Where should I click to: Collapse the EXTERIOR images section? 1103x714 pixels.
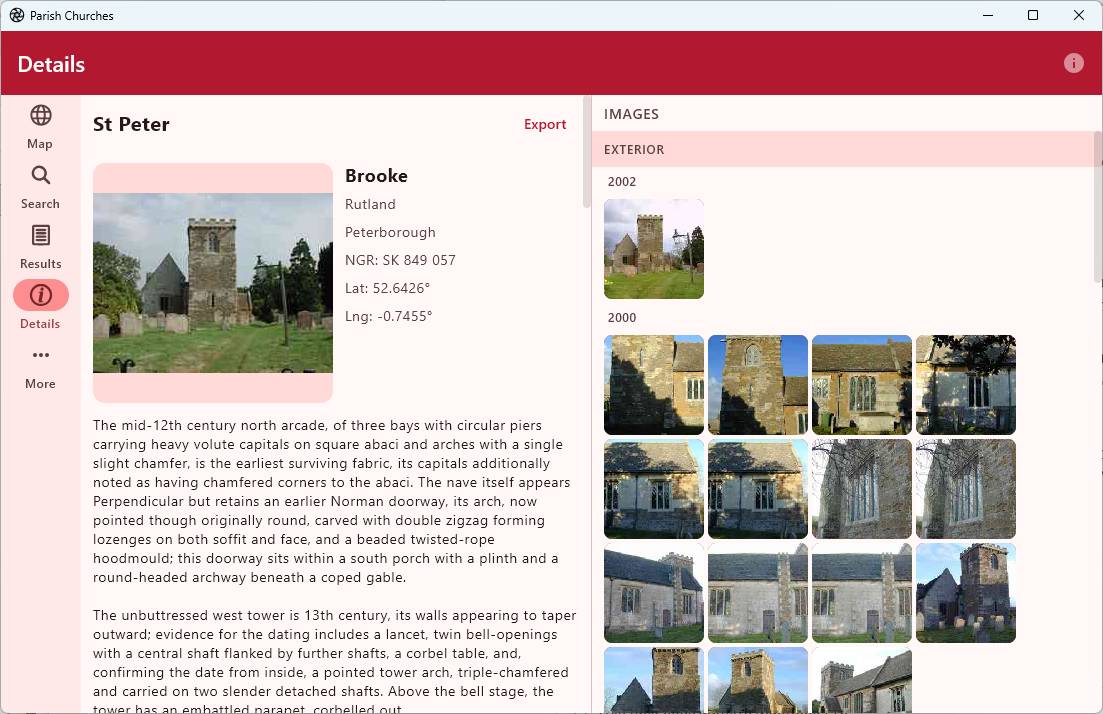843,149
